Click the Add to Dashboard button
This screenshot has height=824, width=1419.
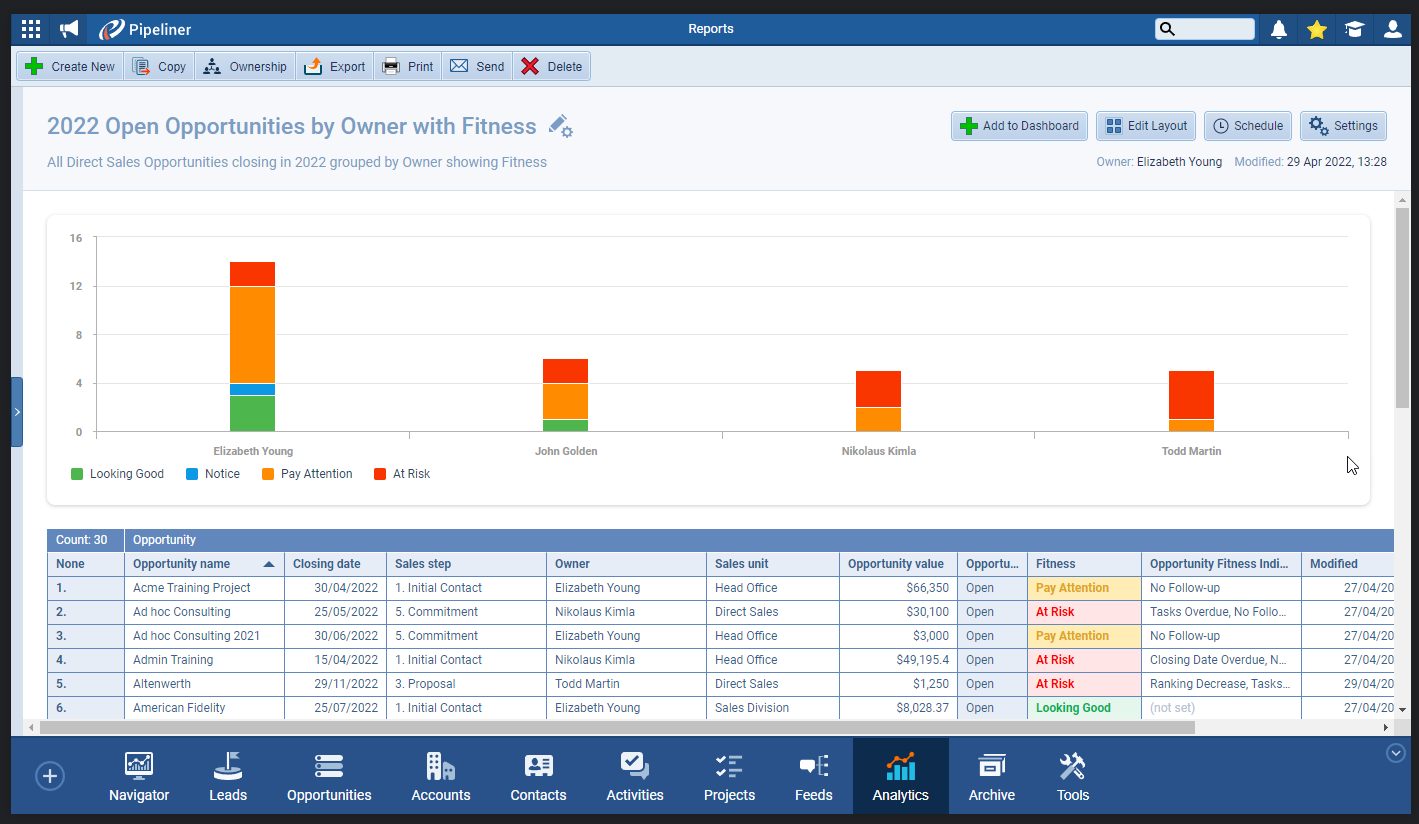point(1020,126)
